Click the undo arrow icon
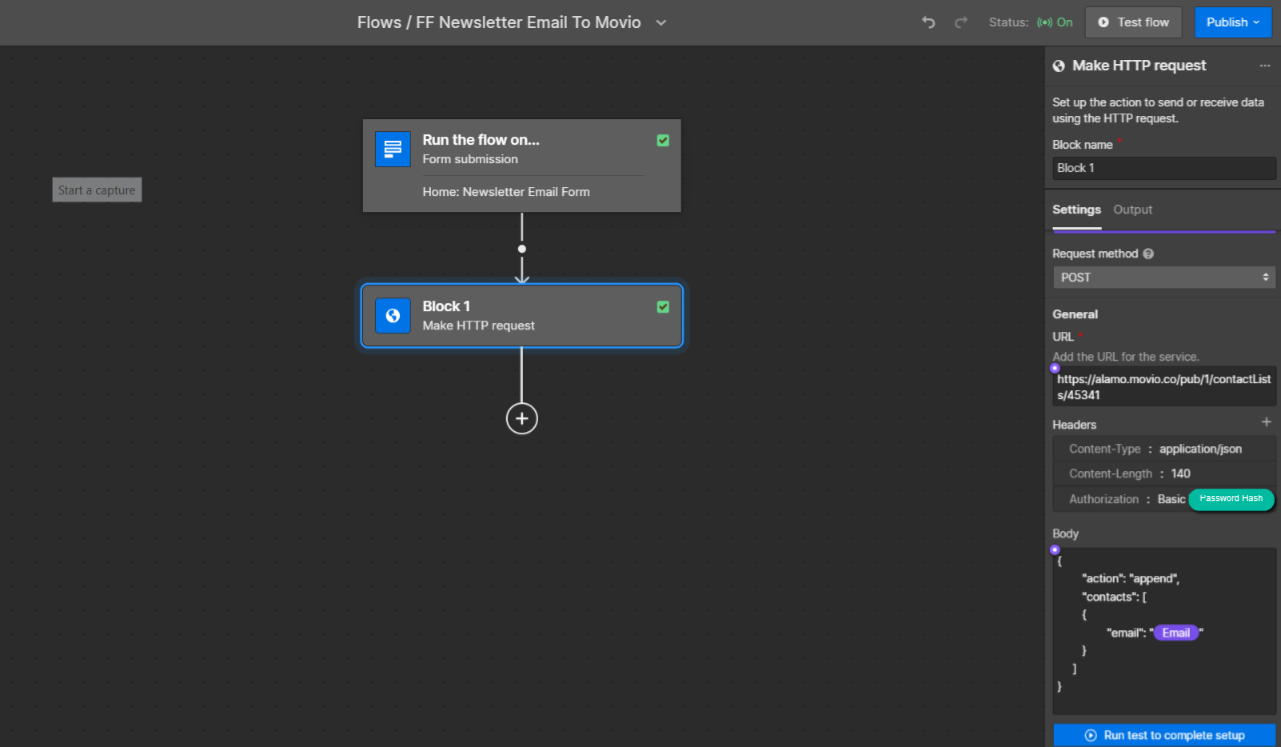Screen dimensions: 1281x747 coord(928,22)
